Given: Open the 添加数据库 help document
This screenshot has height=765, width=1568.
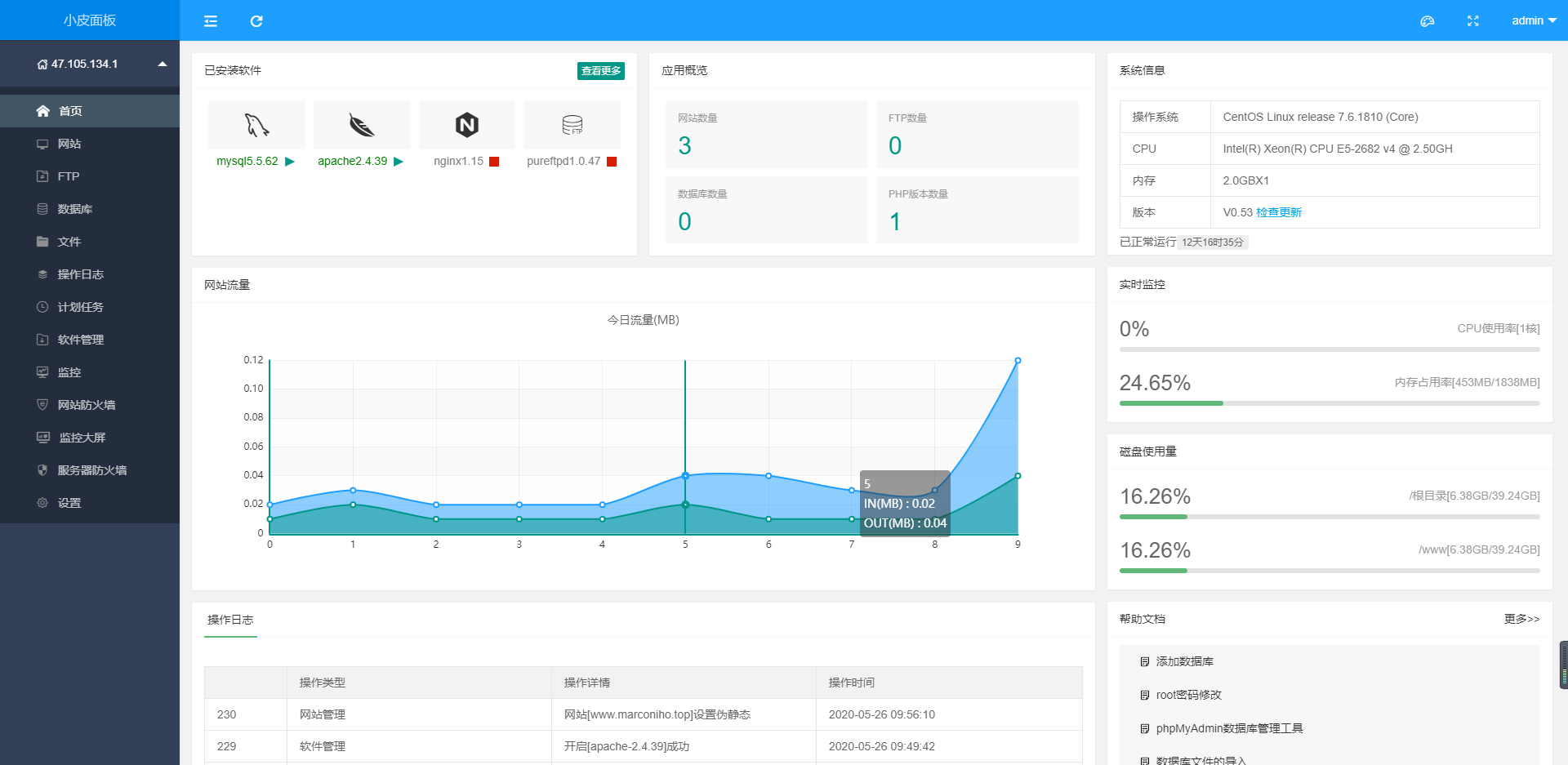Looking at the screenshot, I should click(1185, 662).
